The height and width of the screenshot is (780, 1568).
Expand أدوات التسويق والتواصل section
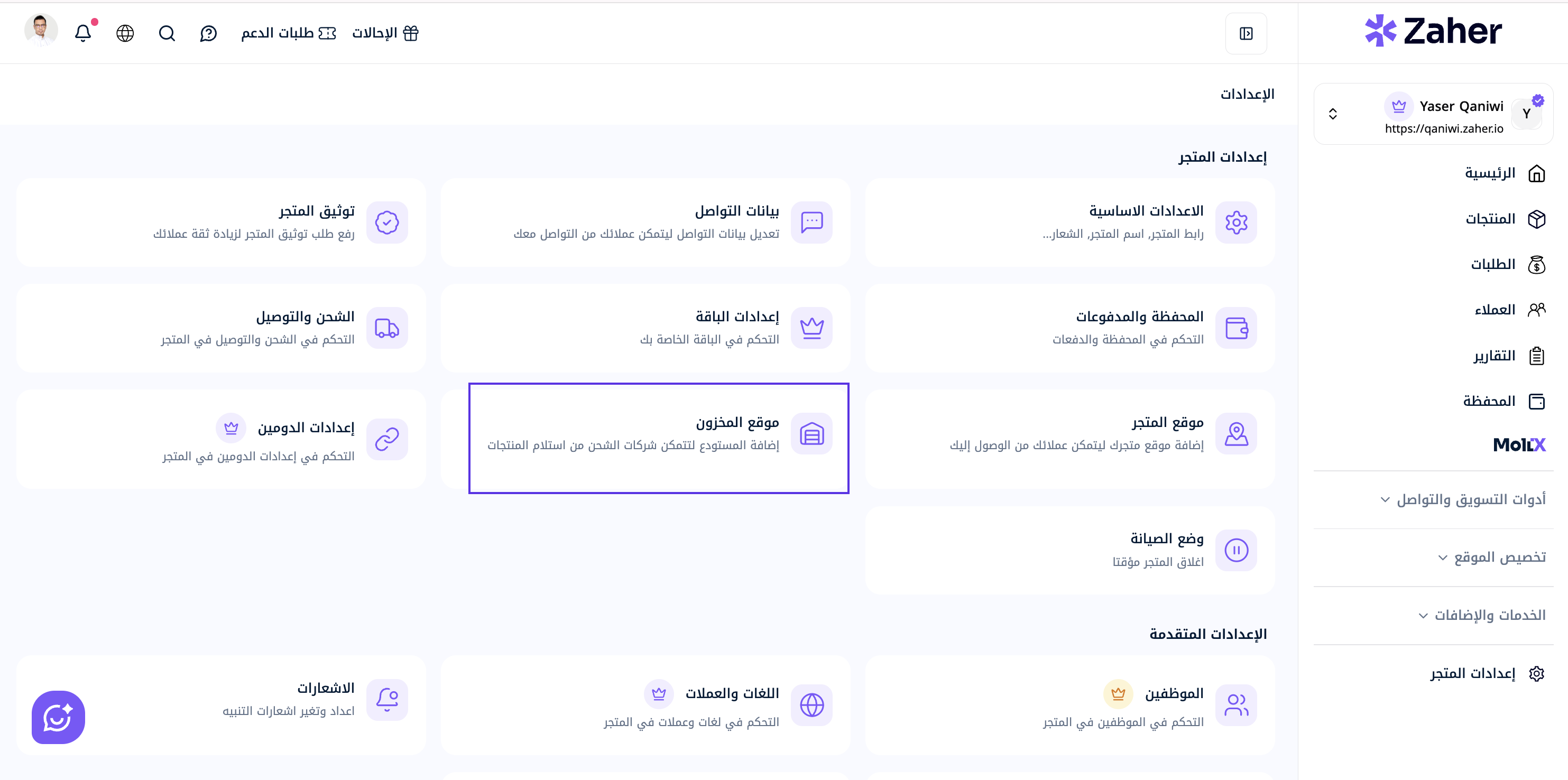coord(1463,499)
